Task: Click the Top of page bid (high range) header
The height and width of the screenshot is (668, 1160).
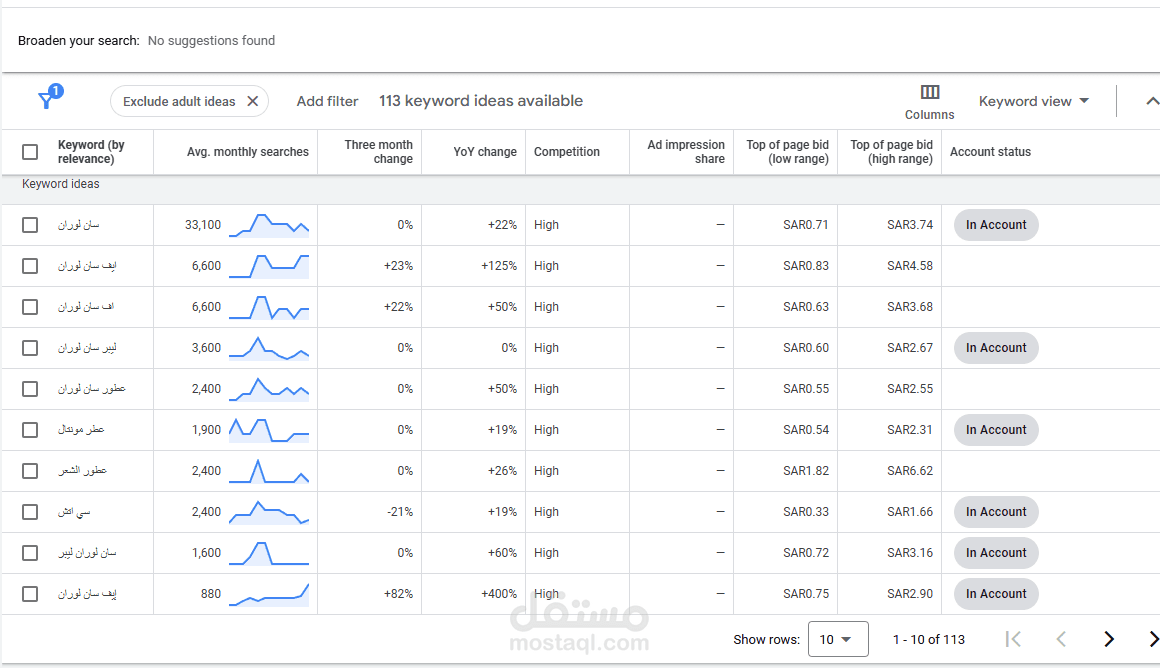Action: [891, 152]
